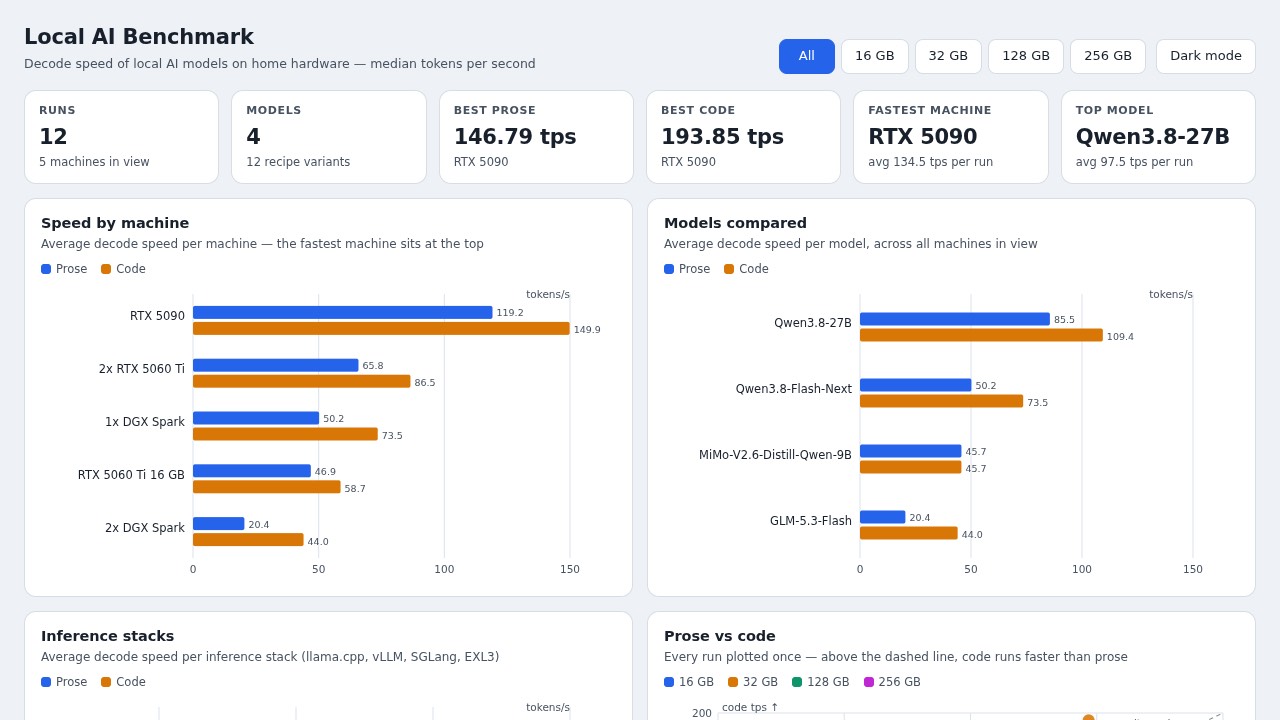Click the Local AI Benchmark heading
Image resolution: width=1280 pixels, height=720 pixels.
pos(139,37)
